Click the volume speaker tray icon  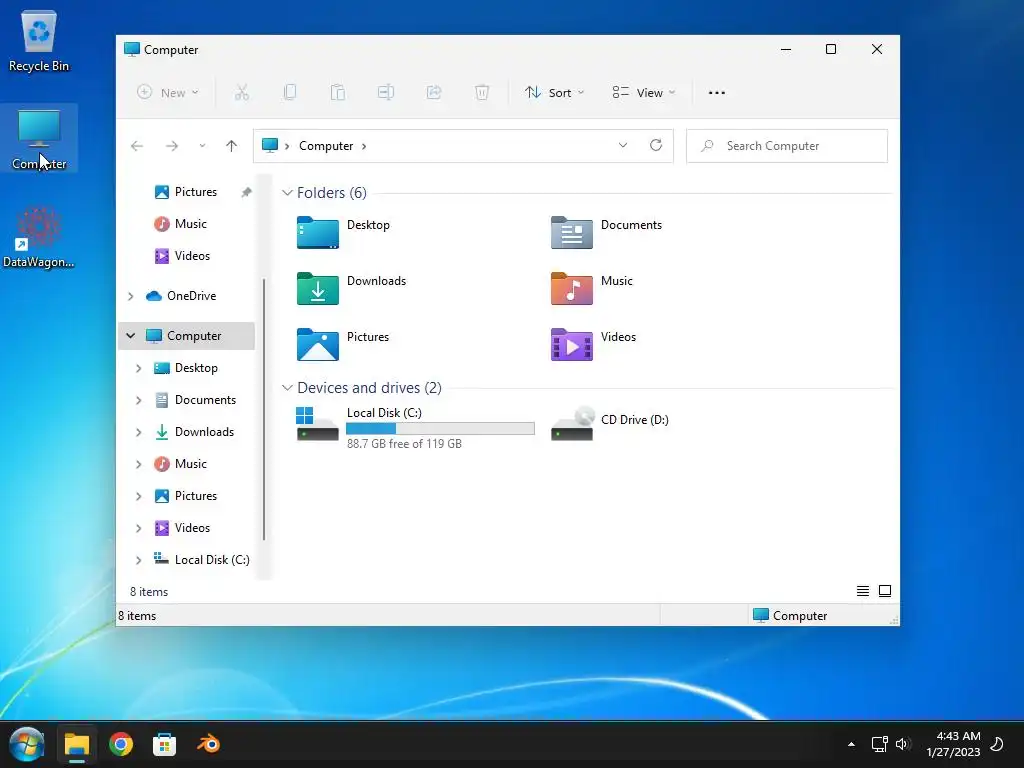coord(903,744)
